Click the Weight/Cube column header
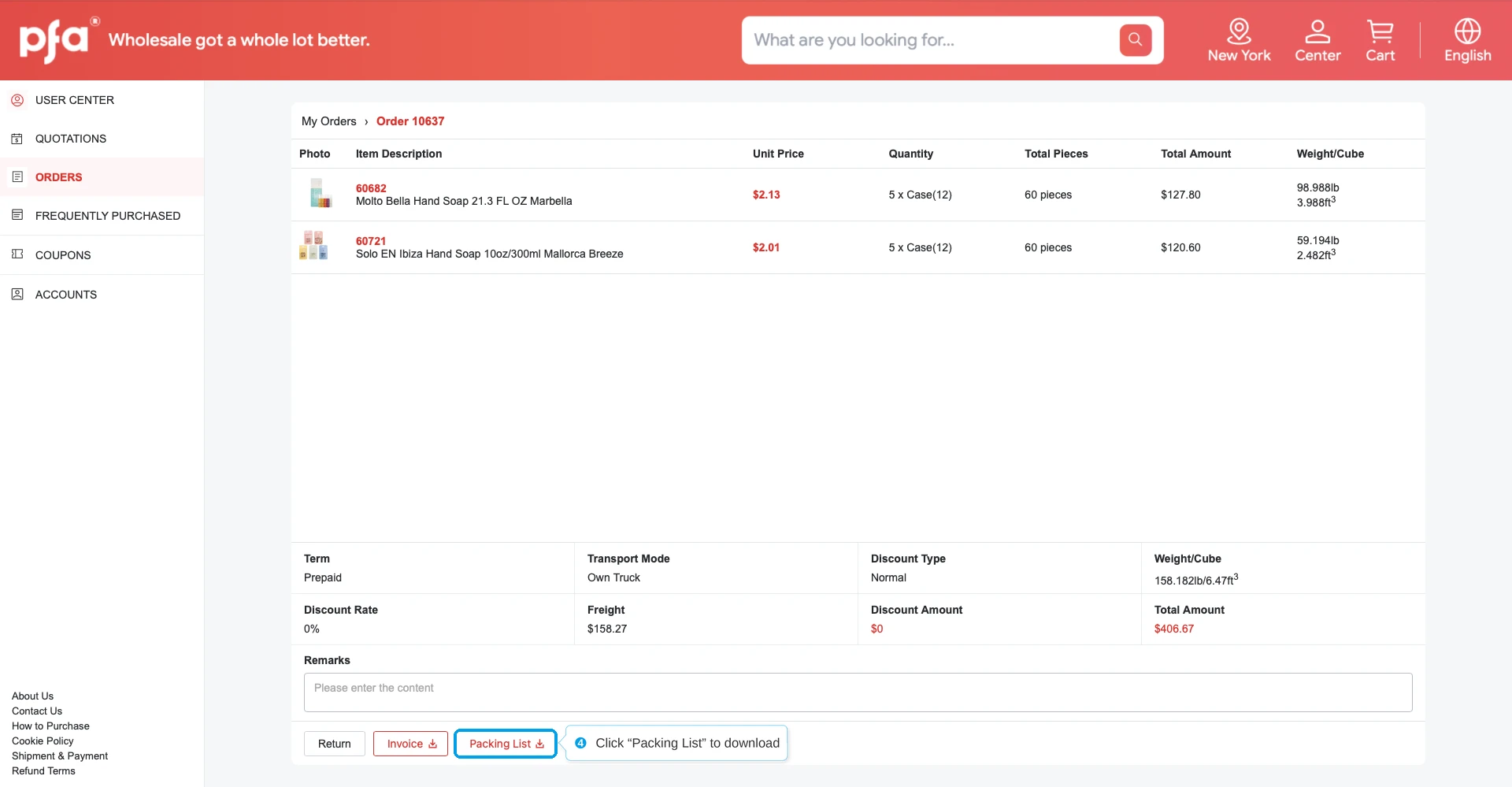1512x787 pixels. point(1330,154)
